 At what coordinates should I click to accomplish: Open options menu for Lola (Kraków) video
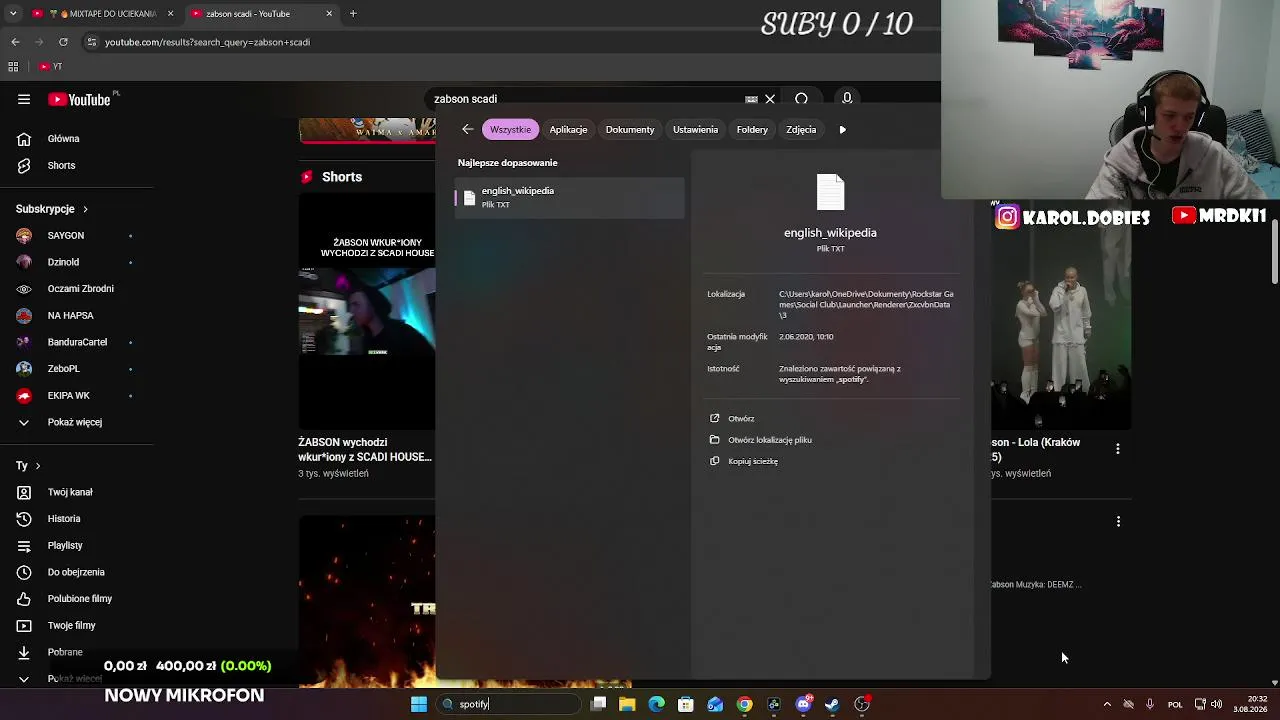1118,449
